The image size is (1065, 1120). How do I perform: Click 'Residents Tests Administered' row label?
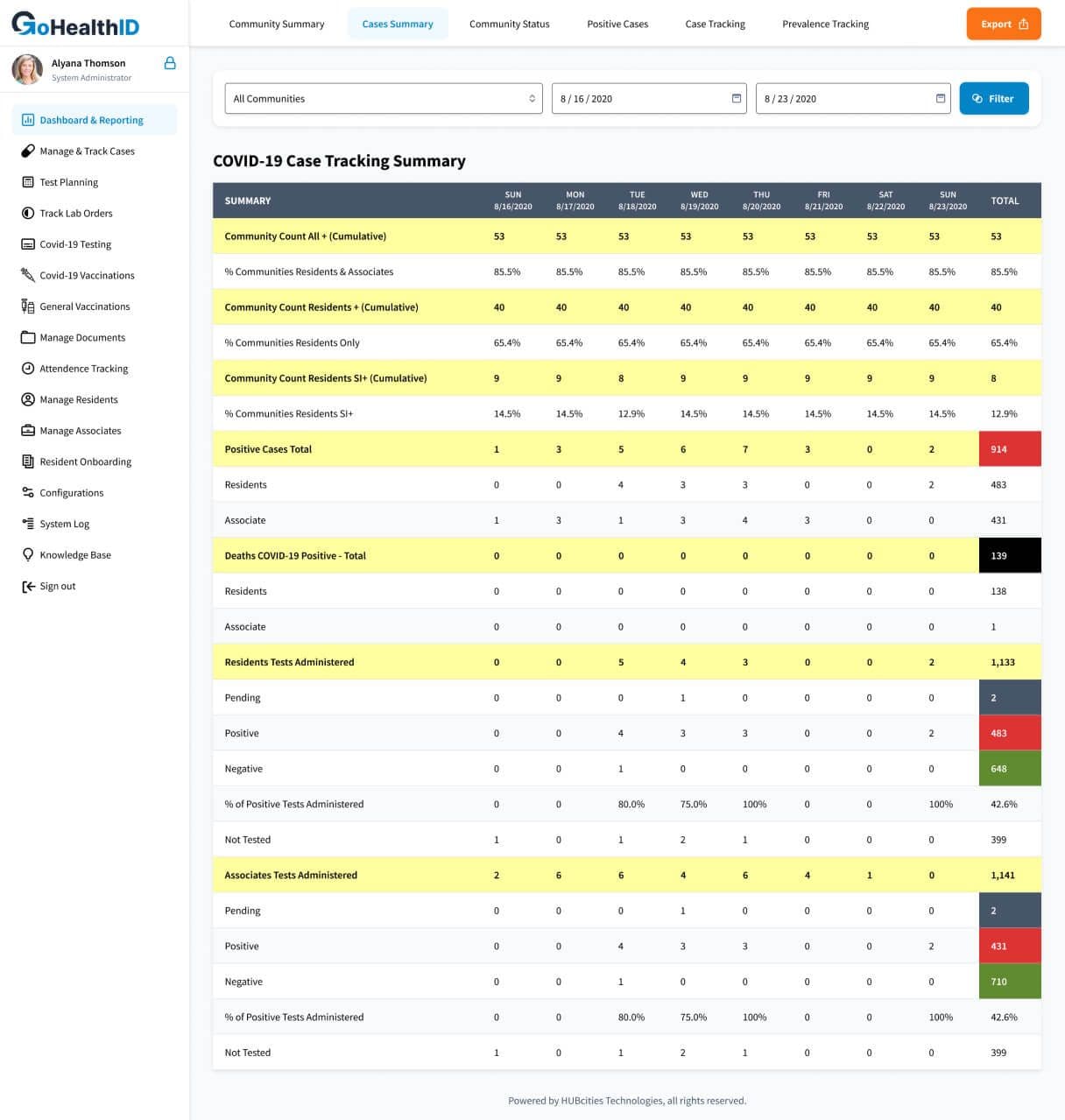290,662
